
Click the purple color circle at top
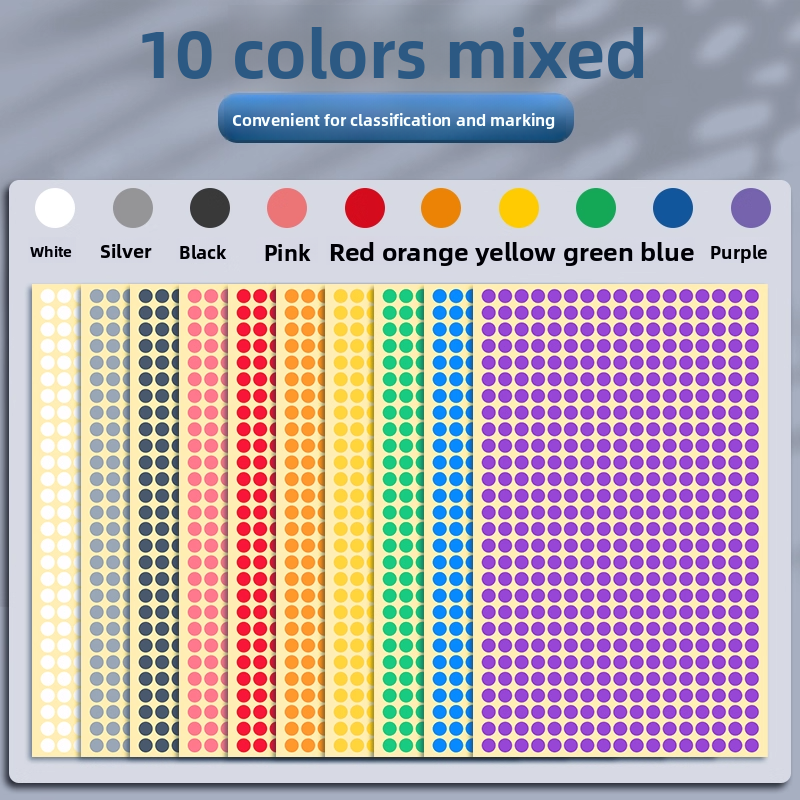coord(751,208)
